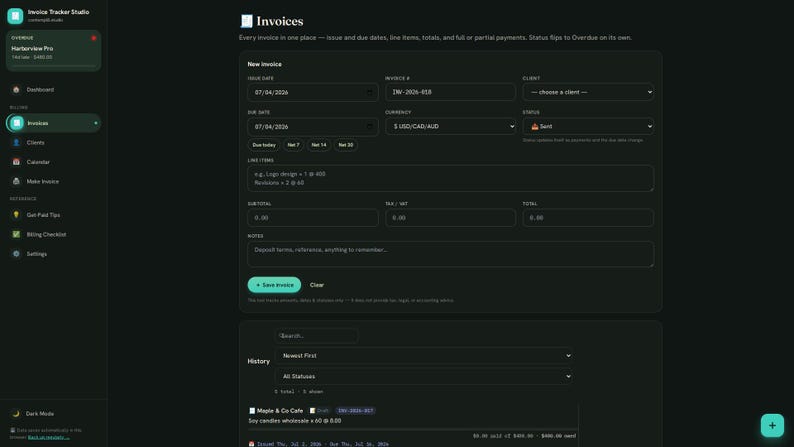Go to Dashboard in sidebar
The width and height of the screenshot is (794, 447).
tap(53, 90)
